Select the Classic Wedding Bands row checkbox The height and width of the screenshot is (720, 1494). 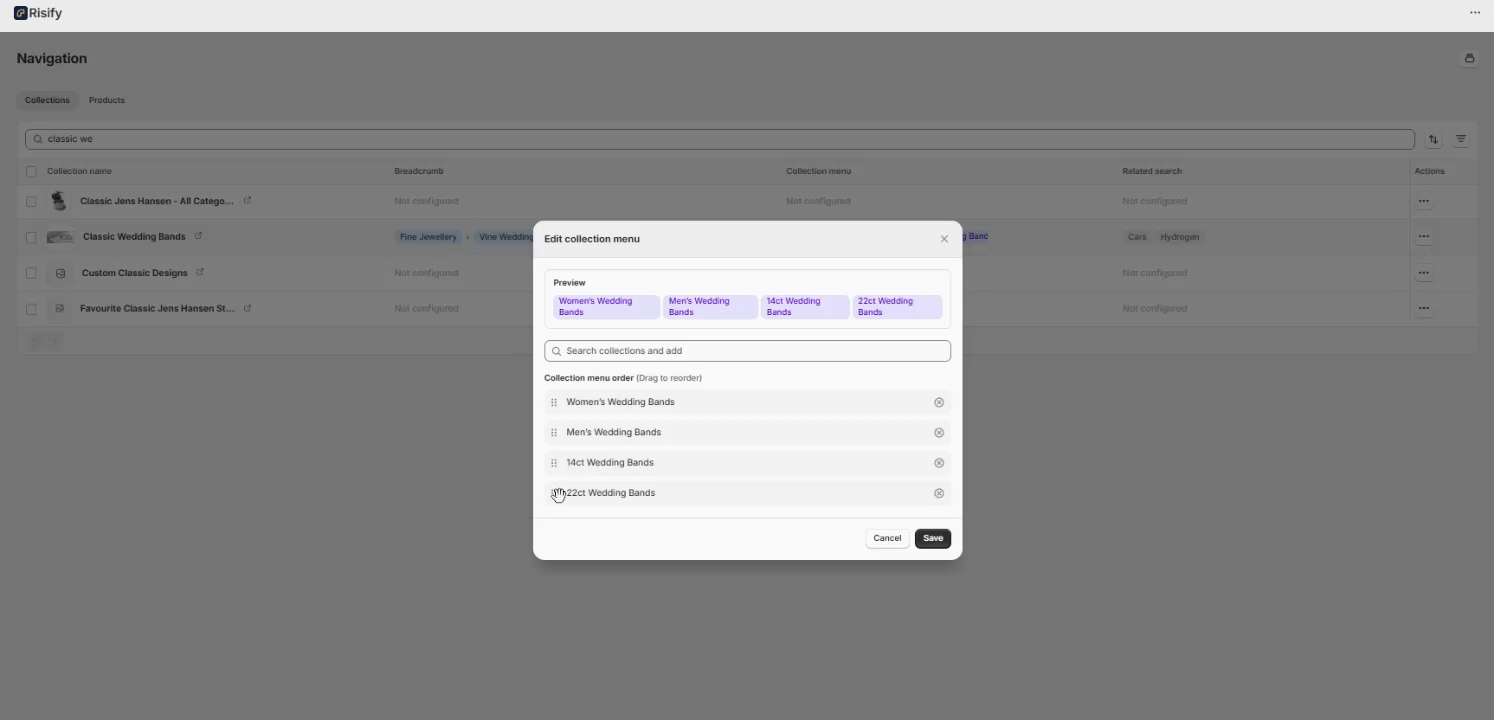[31, 237]
